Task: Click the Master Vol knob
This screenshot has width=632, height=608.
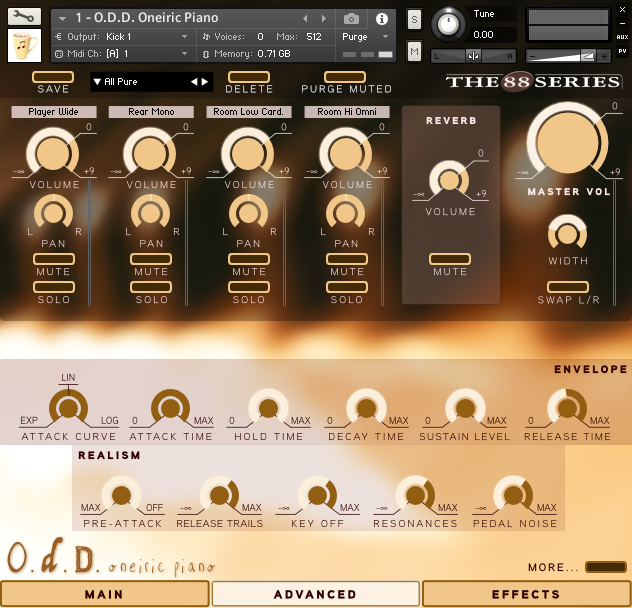Action: click(x=568, y=143)
